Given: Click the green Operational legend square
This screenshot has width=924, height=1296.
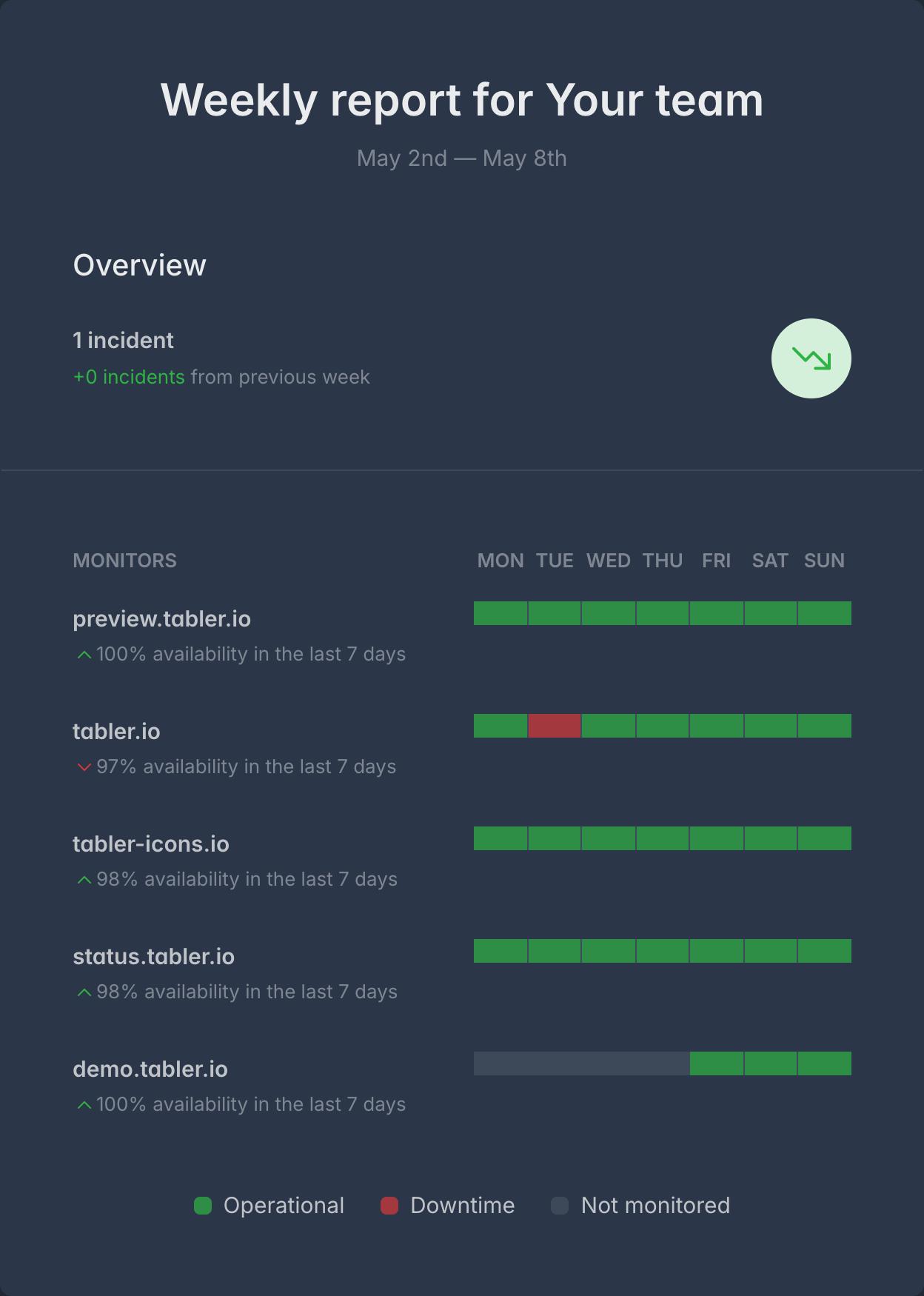Looking at the screenshot, I should pyautogui.click(x=203, y=1206).
